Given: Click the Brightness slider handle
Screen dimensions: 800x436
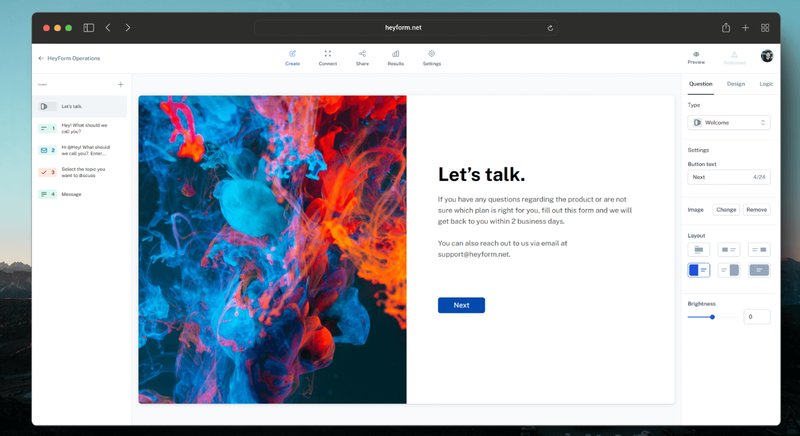Looking at the screenshot, I should point(712,317).
